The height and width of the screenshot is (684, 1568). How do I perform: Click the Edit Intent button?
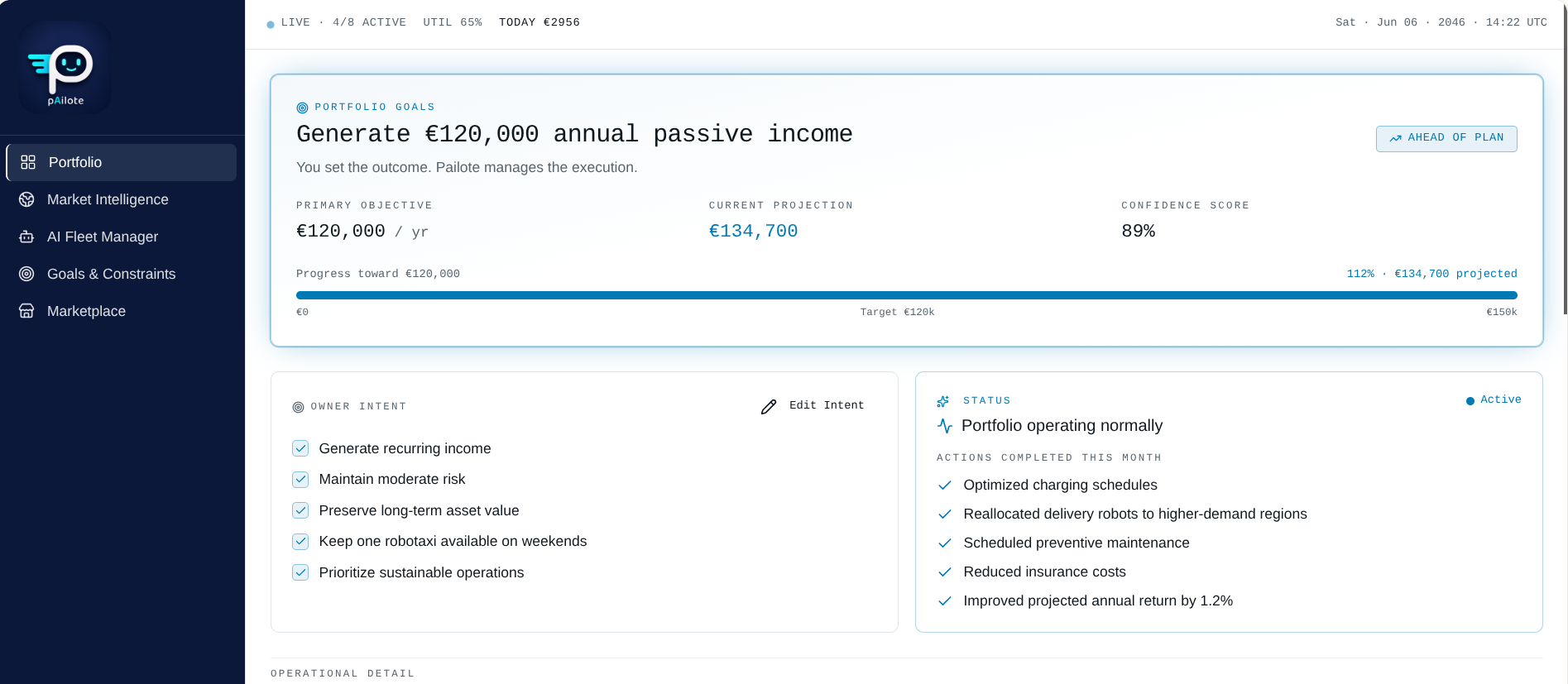pyautogui.click(x=813, y=405)
